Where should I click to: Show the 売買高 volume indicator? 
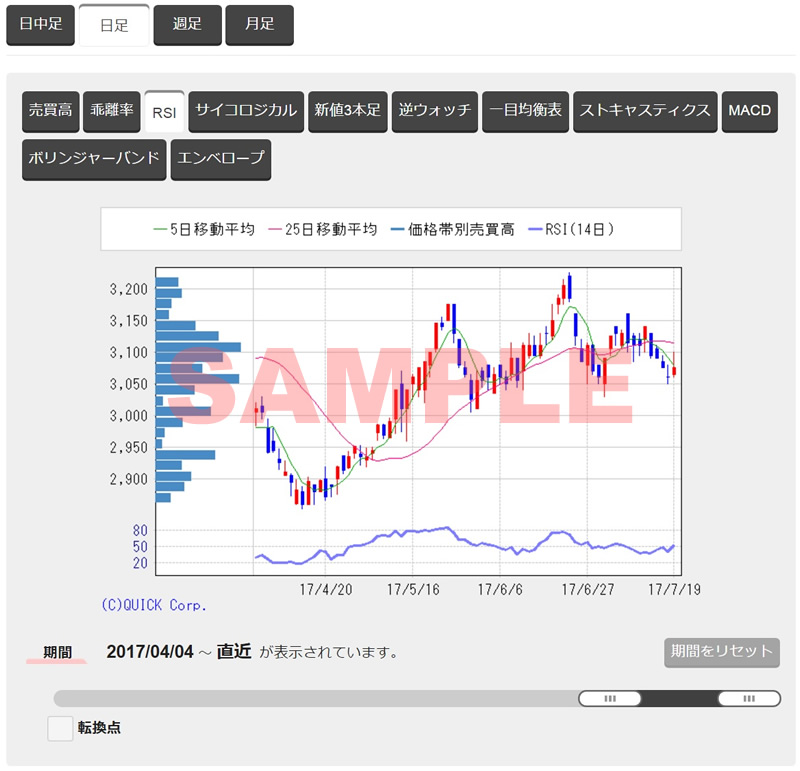click(51, 112)
